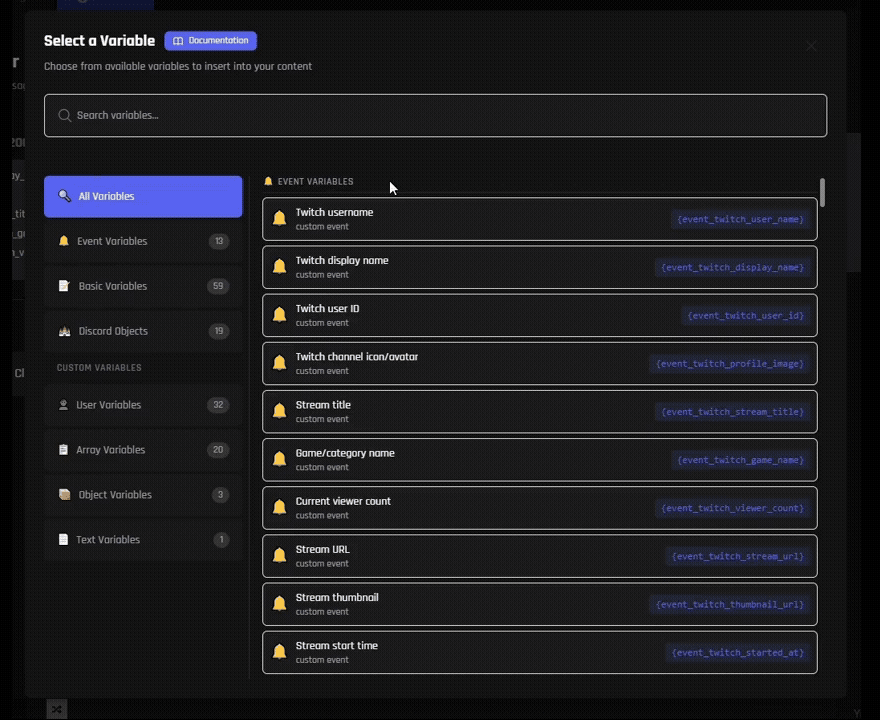This screenshot has width=880, height=720.
Task: Open the Discord Objects category
Action: click(x=143, y=331)
